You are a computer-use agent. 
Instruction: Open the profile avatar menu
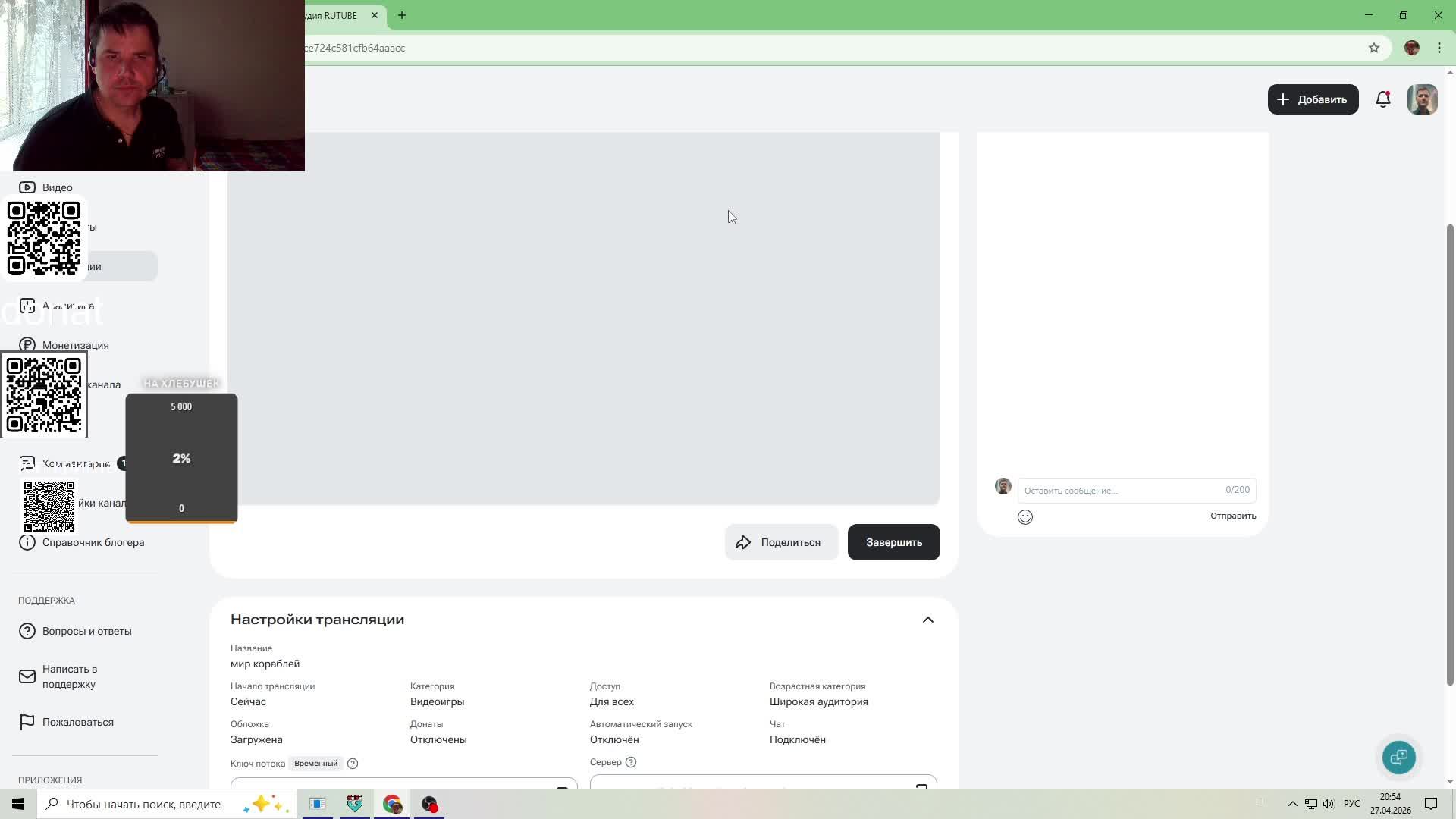point(1422,99)
